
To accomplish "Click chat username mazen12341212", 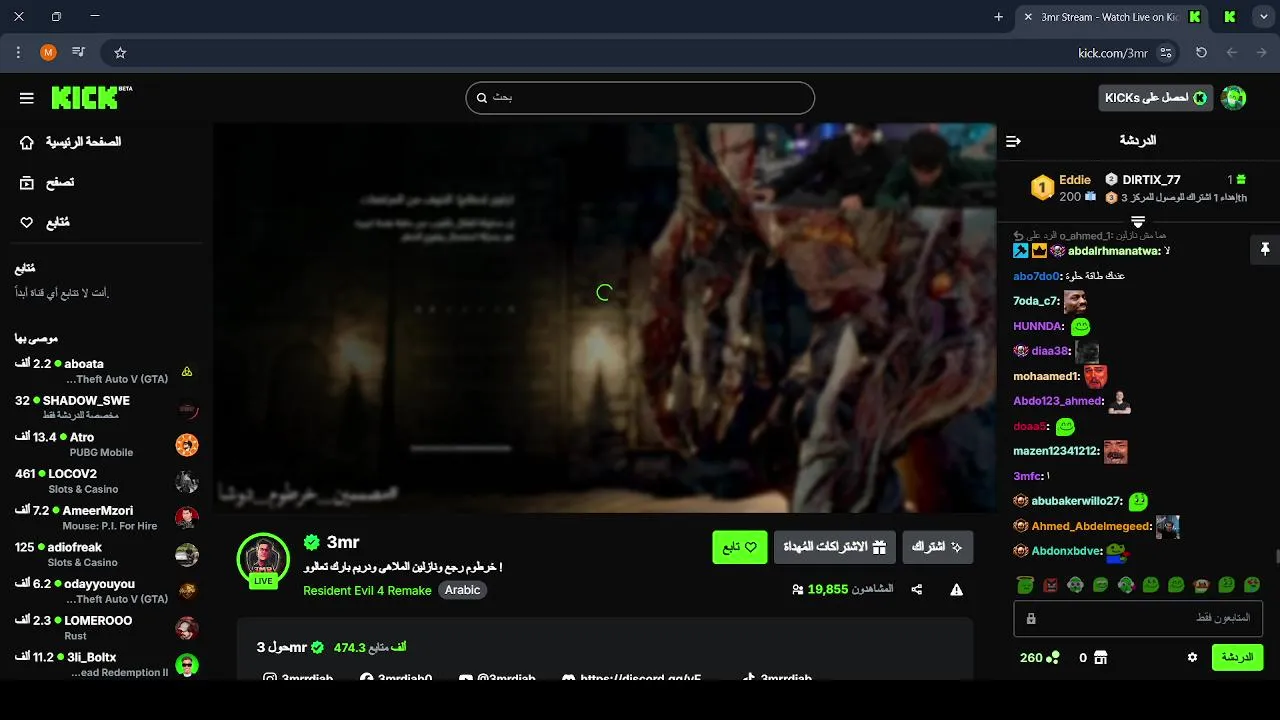I will tap(1055, 451).
